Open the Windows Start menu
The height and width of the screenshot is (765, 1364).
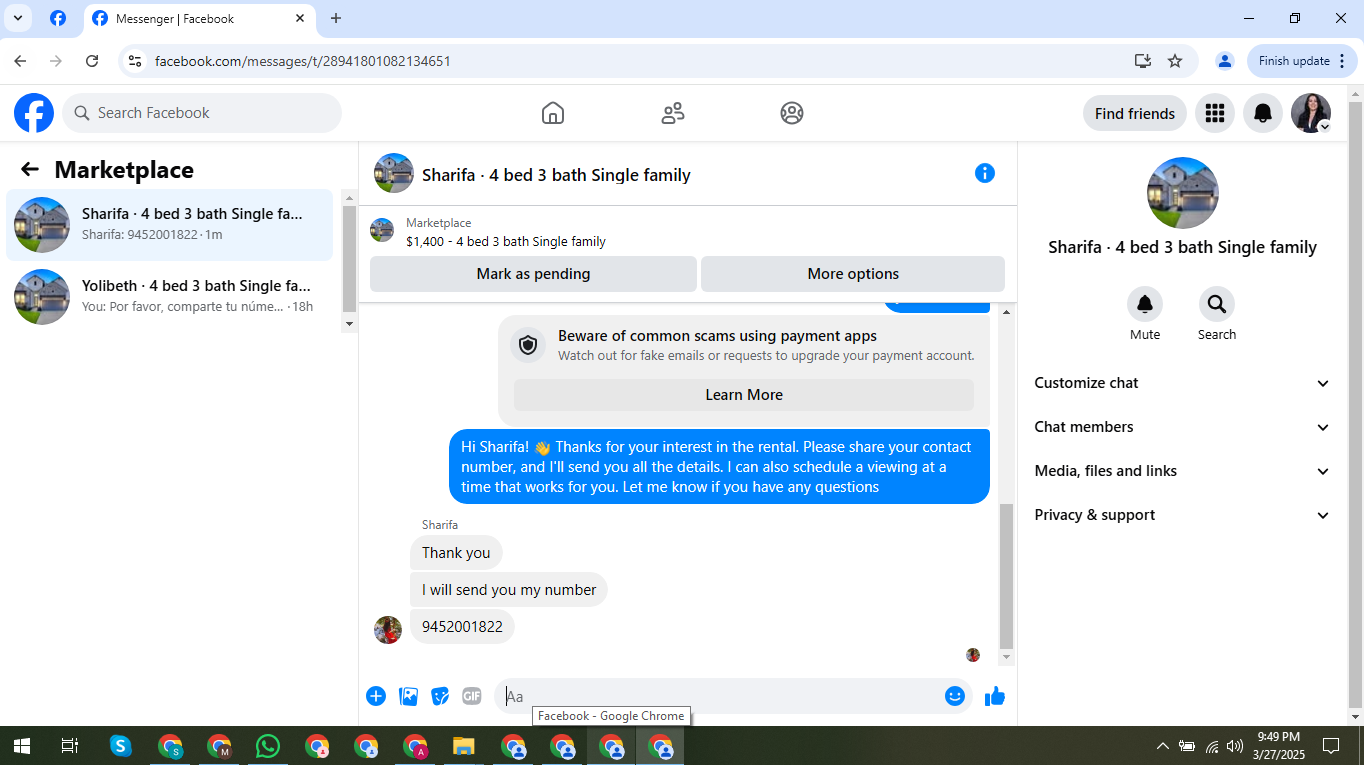pyautogui.click(x=21, y=746)
